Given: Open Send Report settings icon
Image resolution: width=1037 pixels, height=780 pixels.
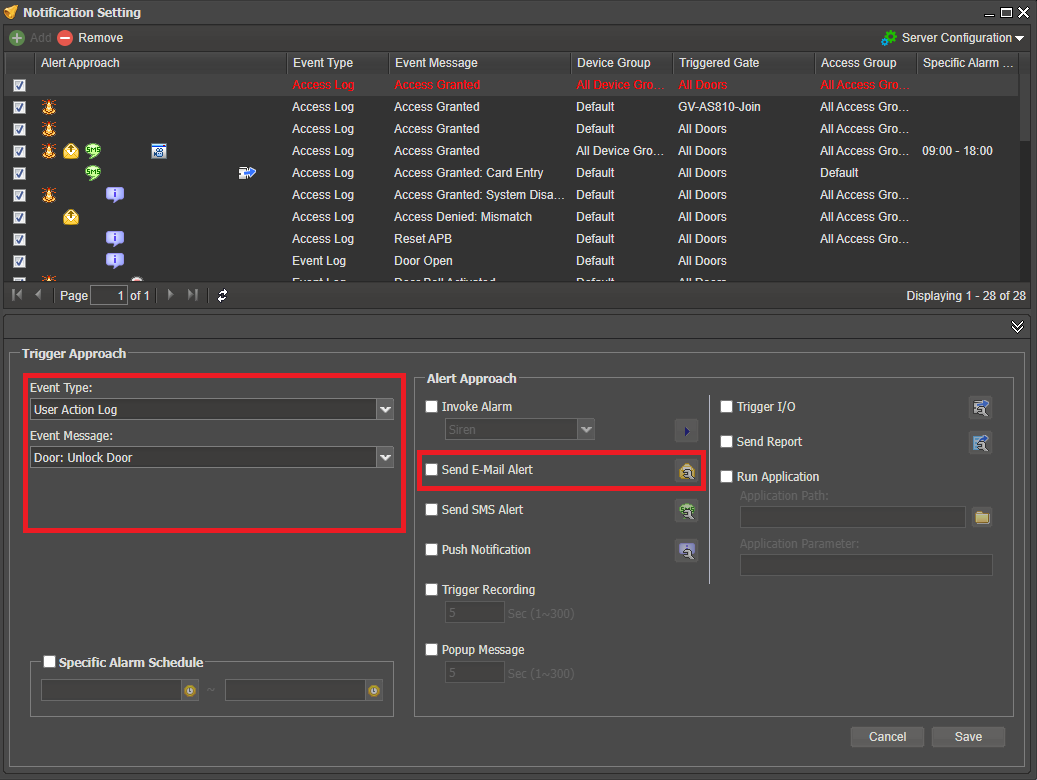Looking at the screenshot, I should (x=980, y=443).
